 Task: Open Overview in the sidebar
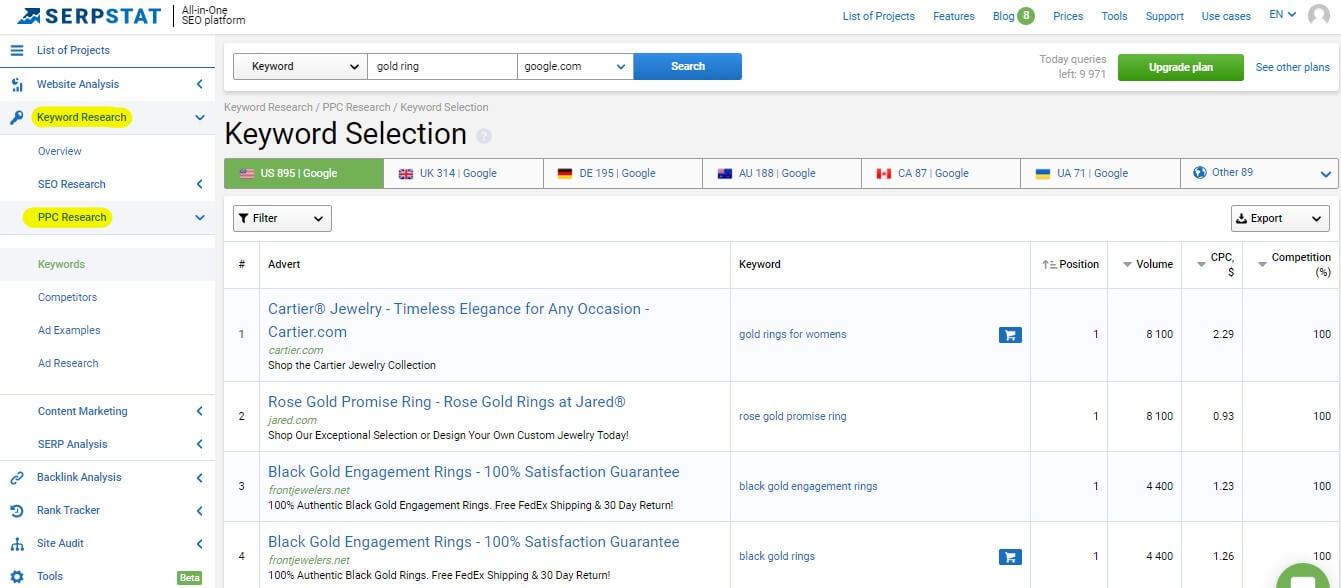(60, 151)
